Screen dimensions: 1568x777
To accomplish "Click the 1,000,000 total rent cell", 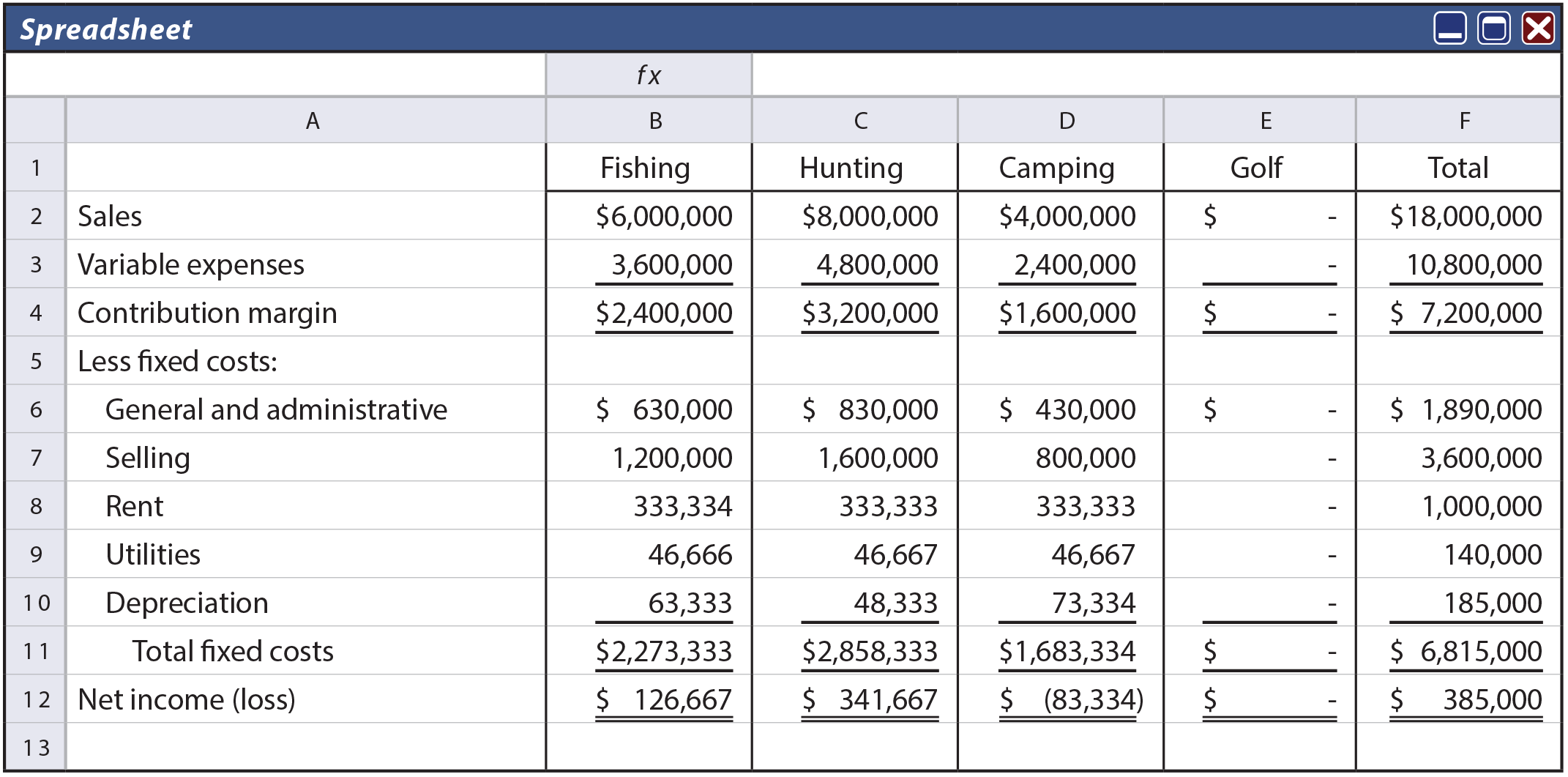I will (1458, 506).
